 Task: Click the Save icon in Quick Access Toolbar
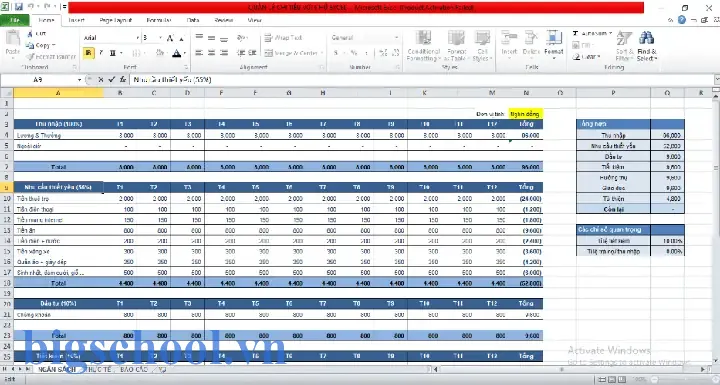click(x=19, y=7)
